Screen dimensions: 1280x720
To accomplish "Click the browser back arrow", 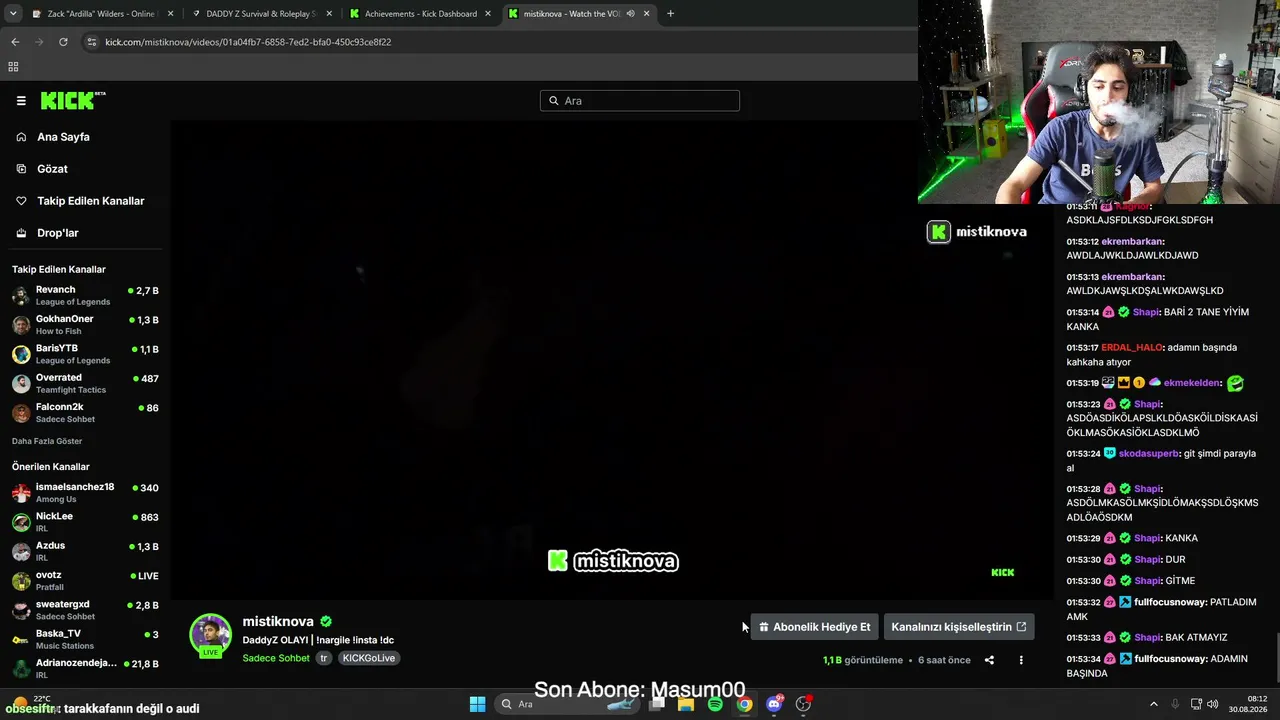I will click(15, 42).
